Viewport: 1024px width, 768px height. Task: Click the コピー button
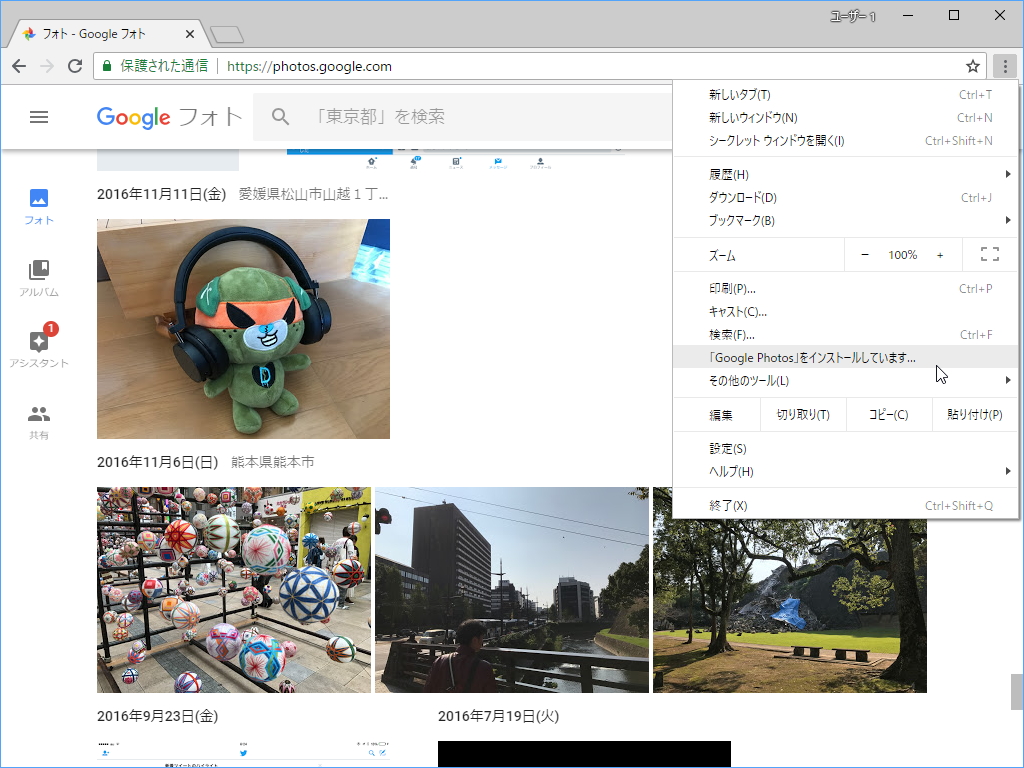[x=888, y=414]
